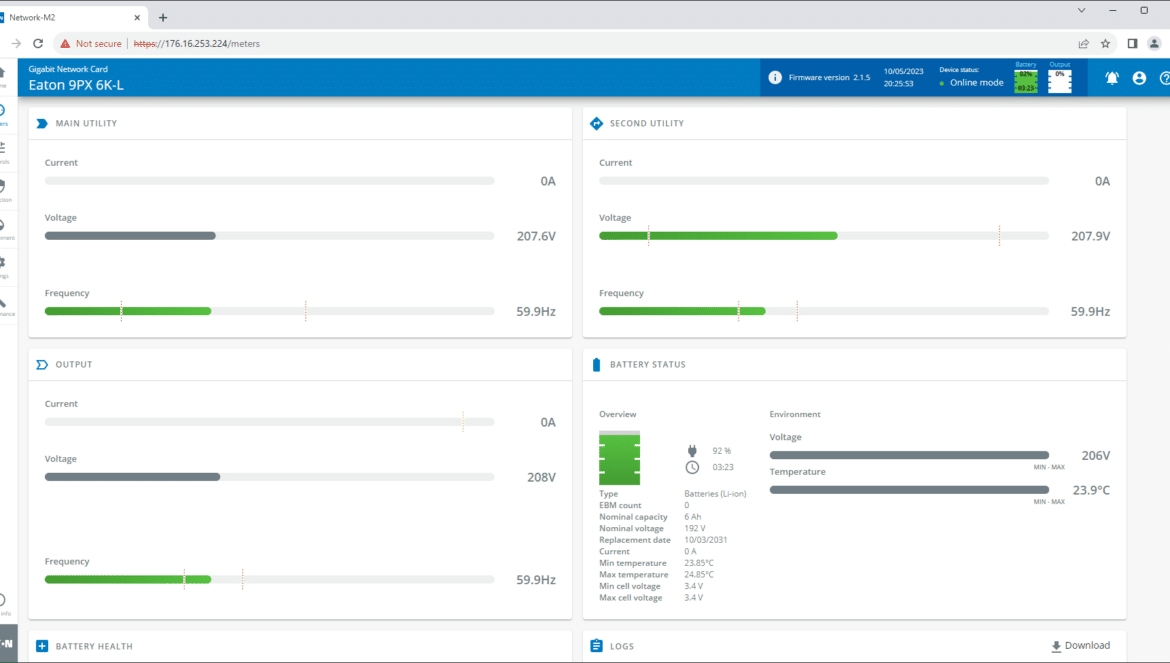Image resolution: width=1170 pixels, height=663 pixels.
Task: Expand the Battery Health plus icon
Action: click(42, 646)
